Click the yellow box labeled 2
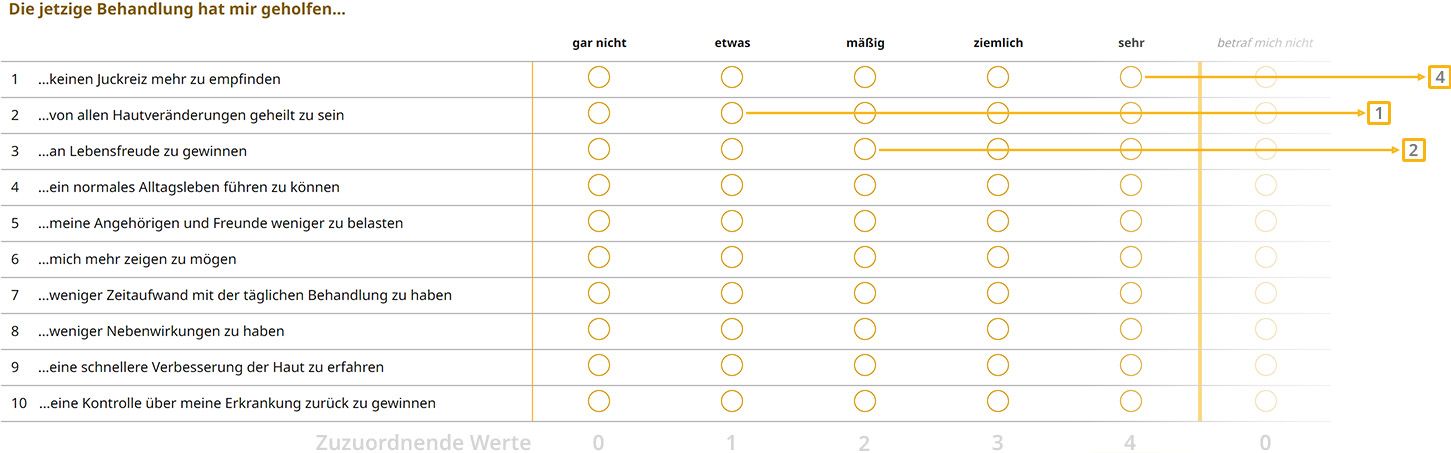This screenshot has height=453, width=1451. pos(1412,150)
